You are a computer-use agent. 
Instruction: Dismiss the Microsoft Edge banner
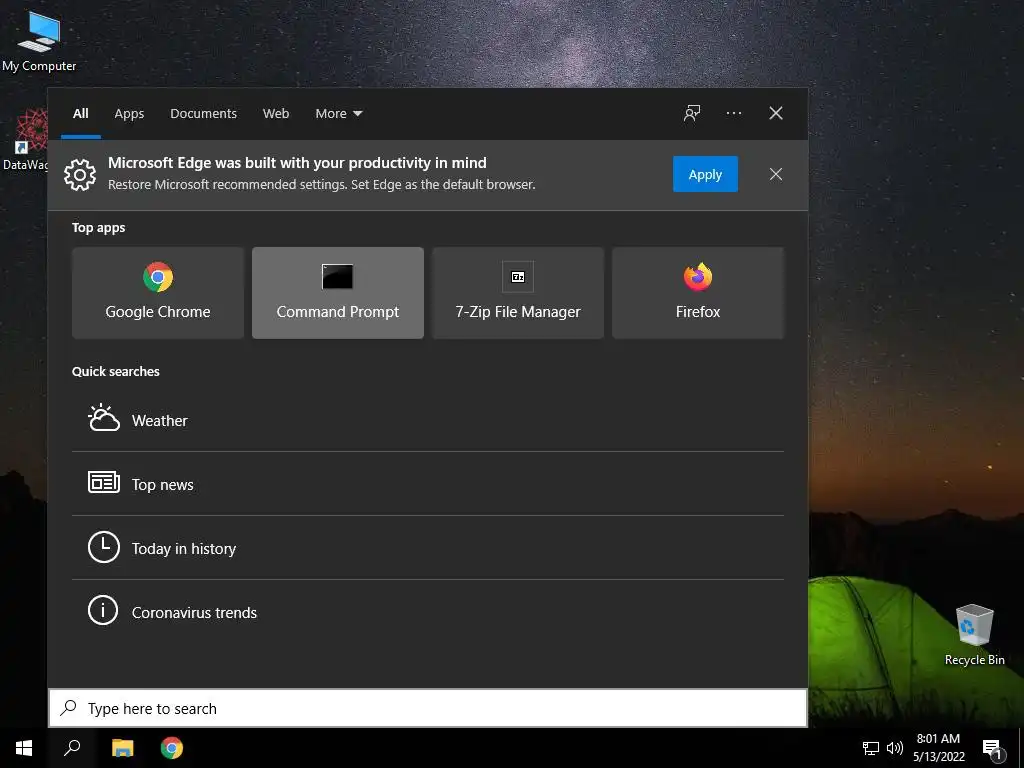point(775,174)
